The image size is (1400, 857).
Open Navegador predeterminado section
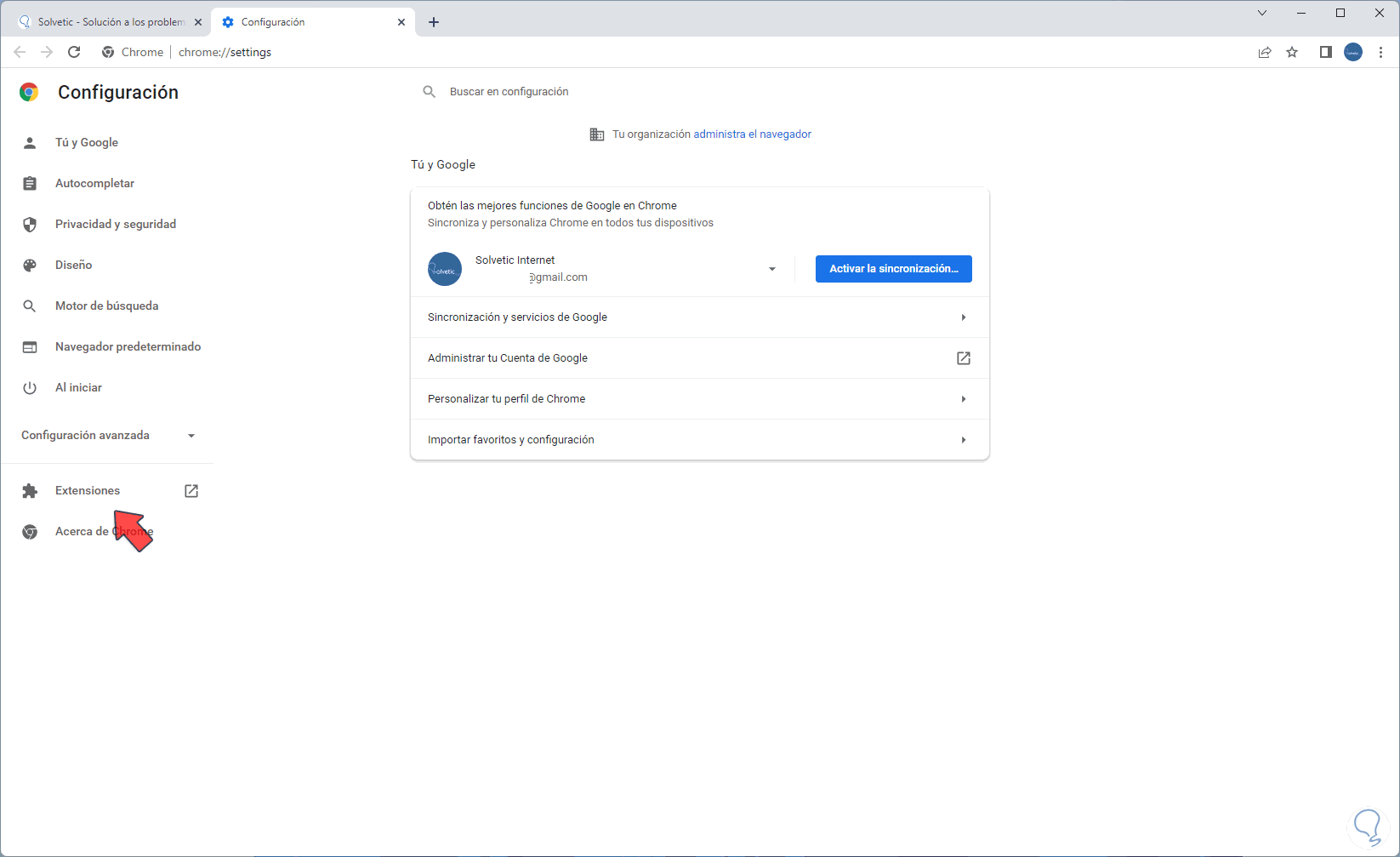click(128, 346)
